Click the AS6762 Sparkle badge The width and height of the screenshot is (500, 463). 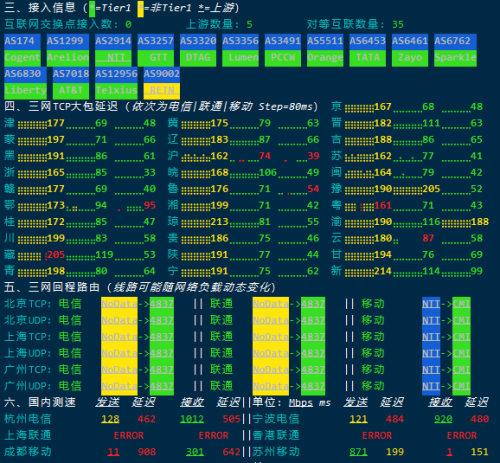(455, 50)
